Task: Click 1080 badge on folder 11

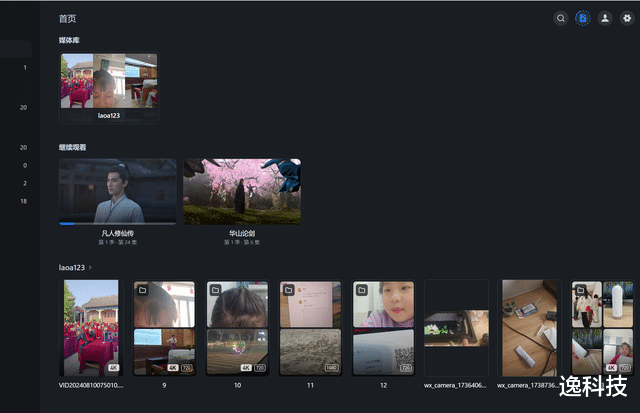Action: coord(331,368)
